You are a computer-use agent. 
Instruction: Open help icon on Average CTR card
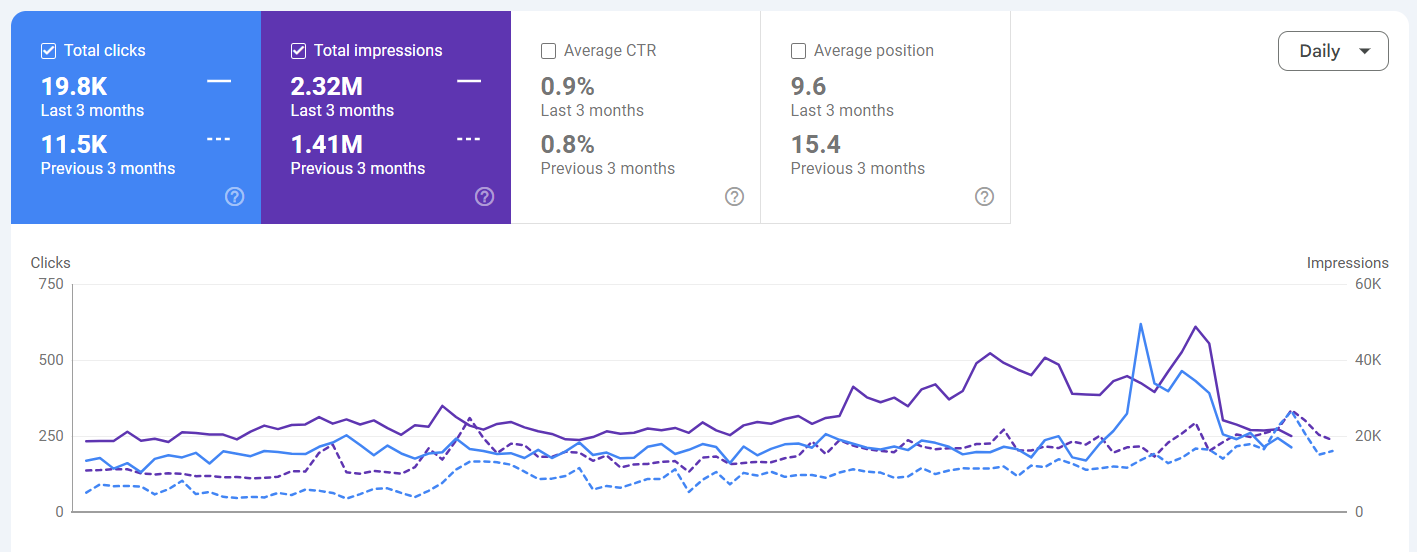click(735, 196)
